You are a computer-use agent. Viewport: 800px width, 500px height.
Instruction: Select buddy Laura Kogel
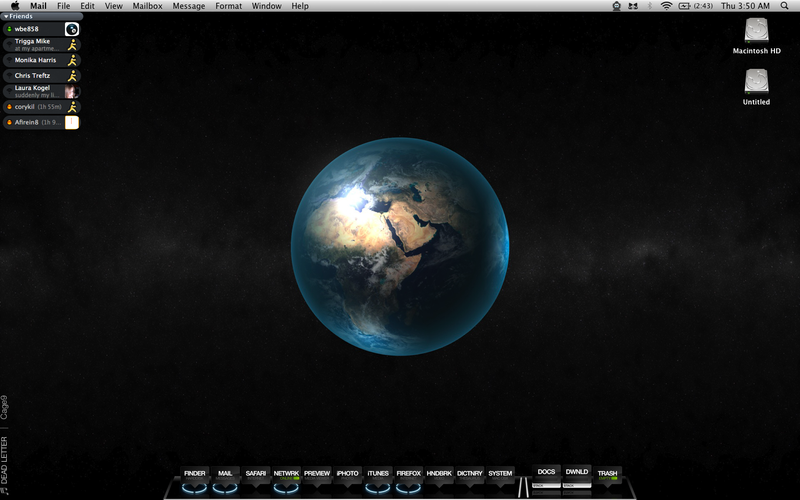pos(41,91)
